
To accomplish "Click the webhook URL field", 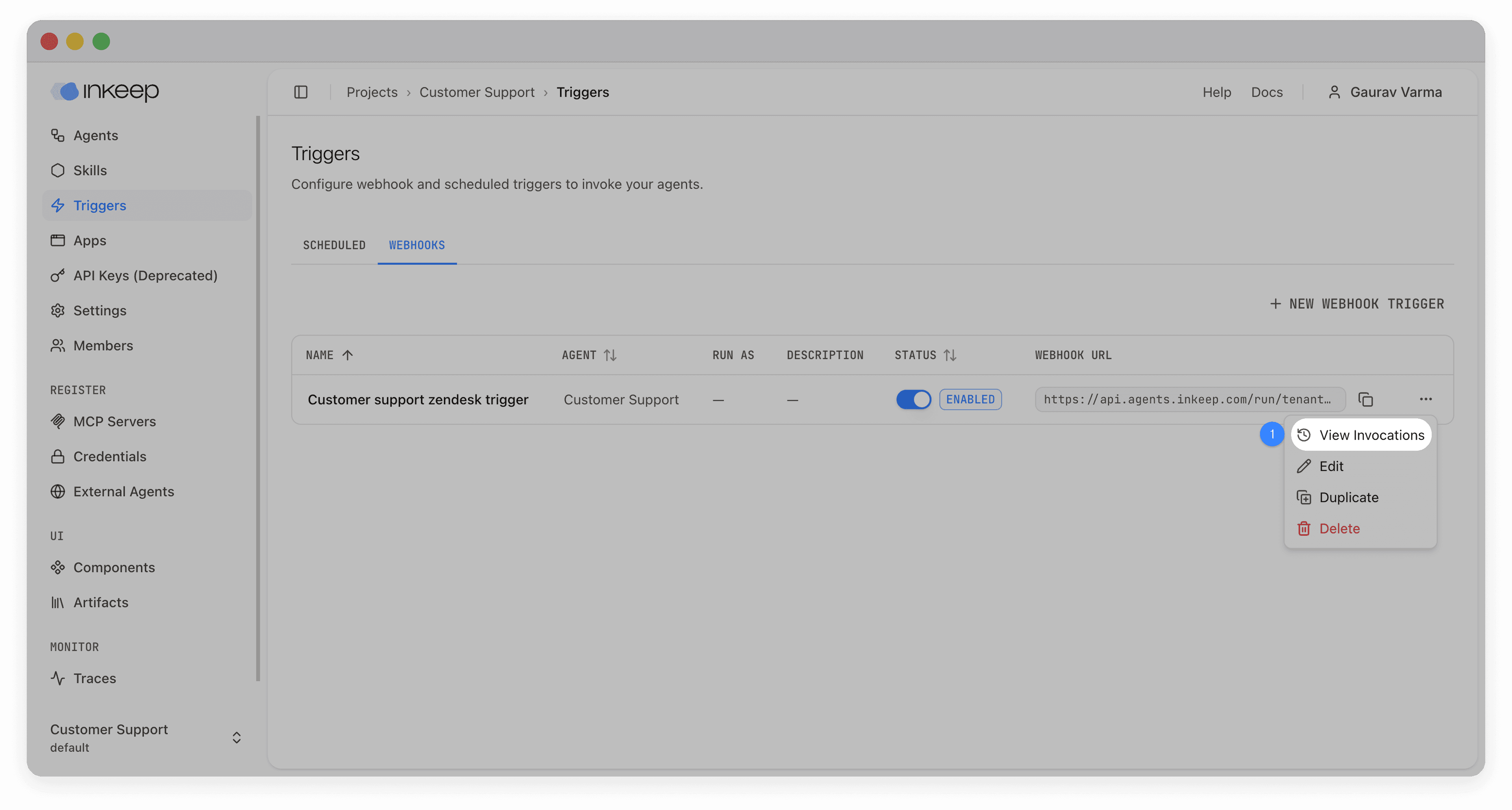I will pos(1190,399).
